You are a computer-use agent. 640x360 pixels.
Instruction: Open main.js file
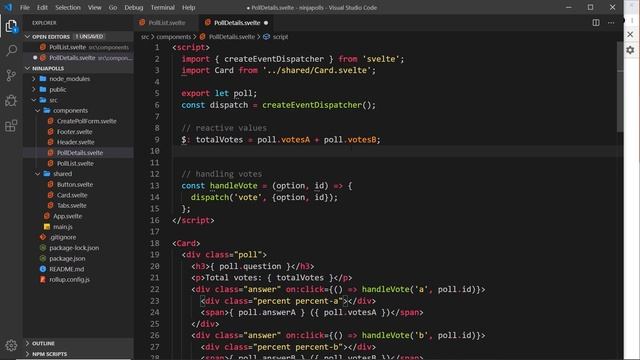coord(62,227)
